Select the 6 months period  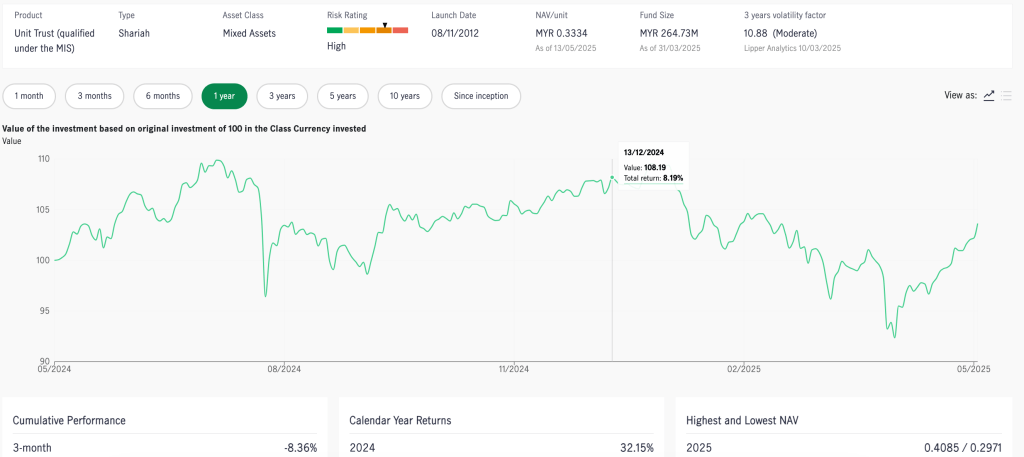[162, 96]
